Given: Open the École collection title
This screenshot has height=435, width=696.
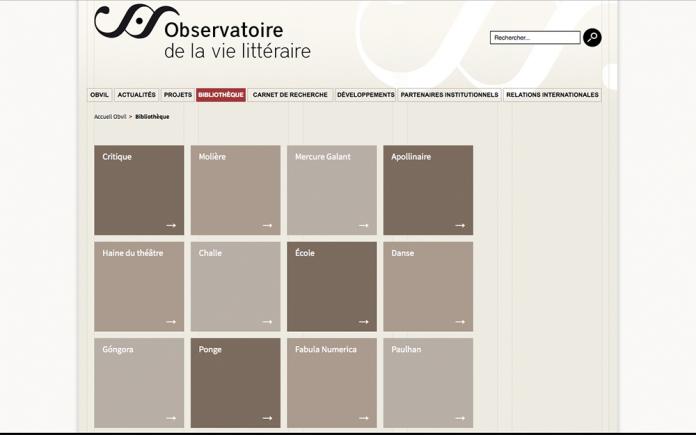Looking at the screenshot, I should (x=304, y=253).
